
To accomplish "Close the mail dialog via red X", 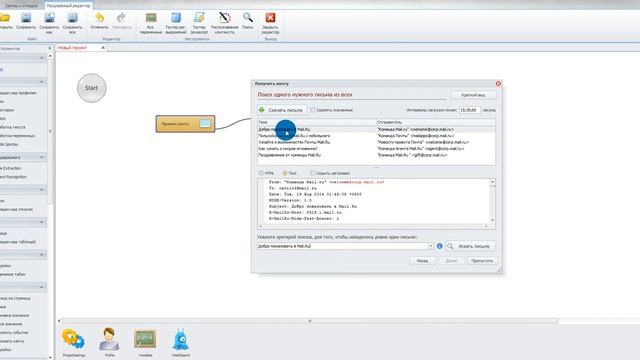I will (x=498, y=83).
